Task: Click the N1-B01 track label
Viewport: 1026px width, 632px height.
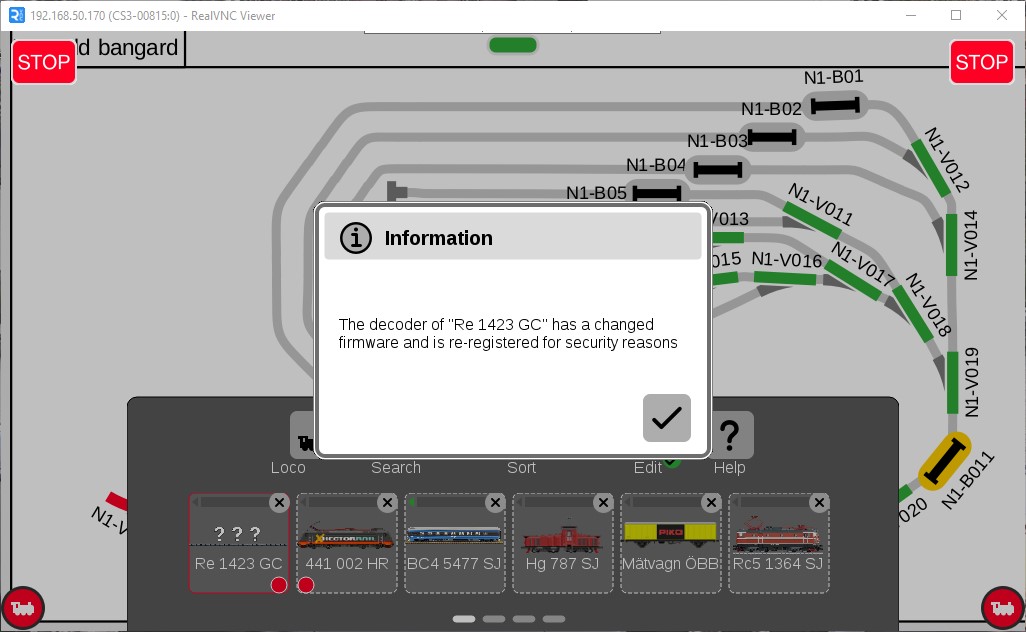Action: pos(833,77)
